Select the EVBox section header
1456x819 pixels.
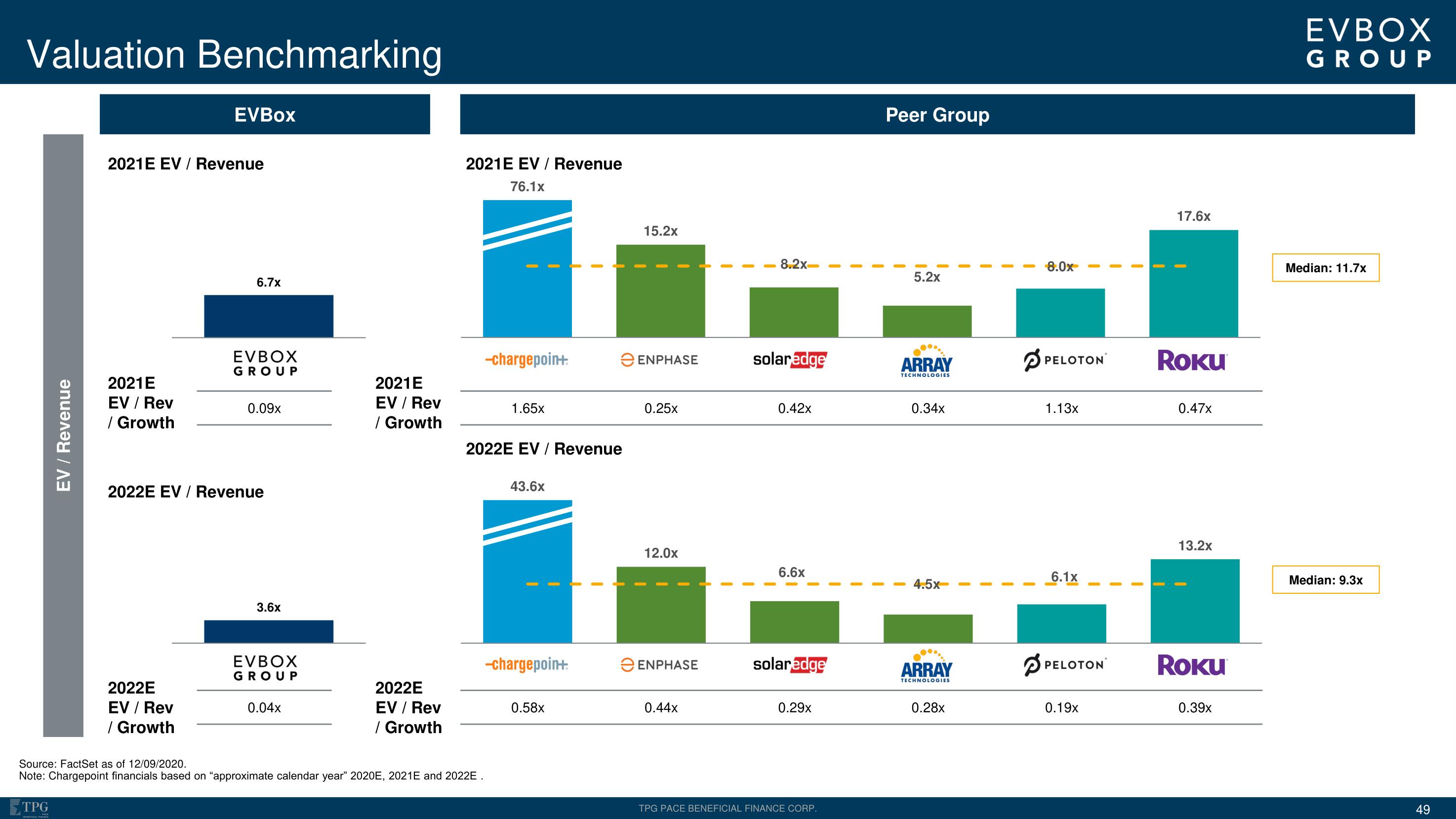point(265,114)
